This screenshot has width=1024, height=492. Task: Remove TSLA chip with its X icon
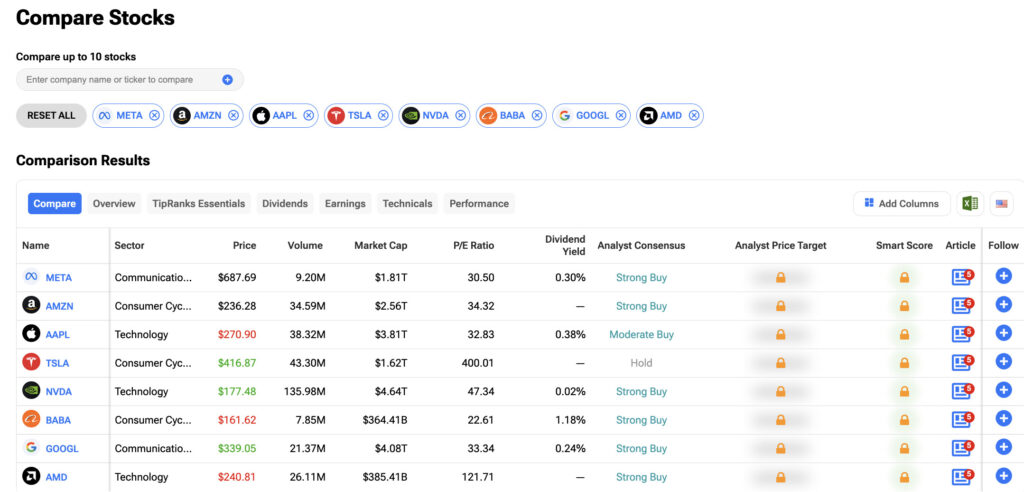coord(383,116)
